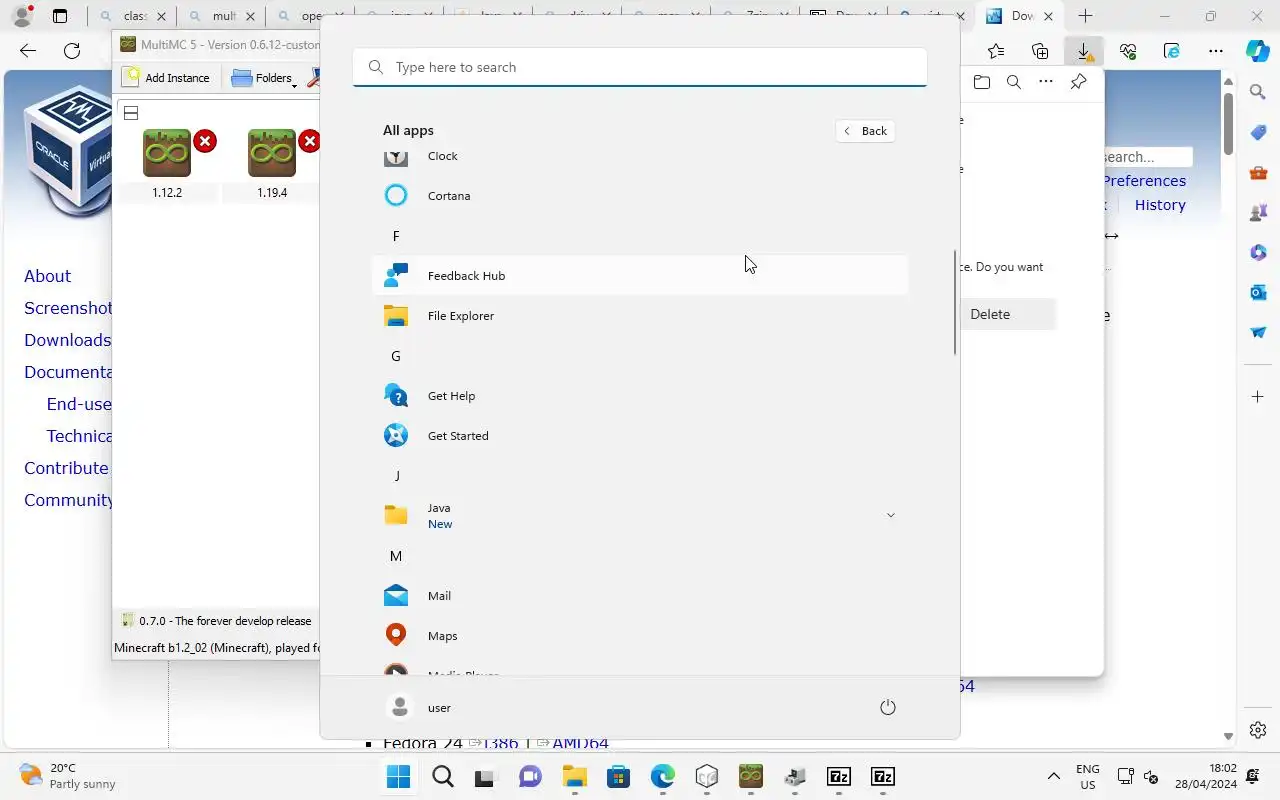This screenshot has width=1280, height=800.
Task: Open the Clock app from All apps
Action: (x=640, y=156)
